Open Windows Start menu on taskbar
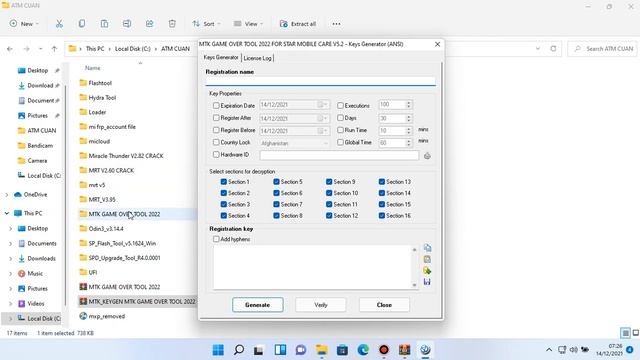The width and height of the screenshot is (640, 360). [x=218, y=350]
